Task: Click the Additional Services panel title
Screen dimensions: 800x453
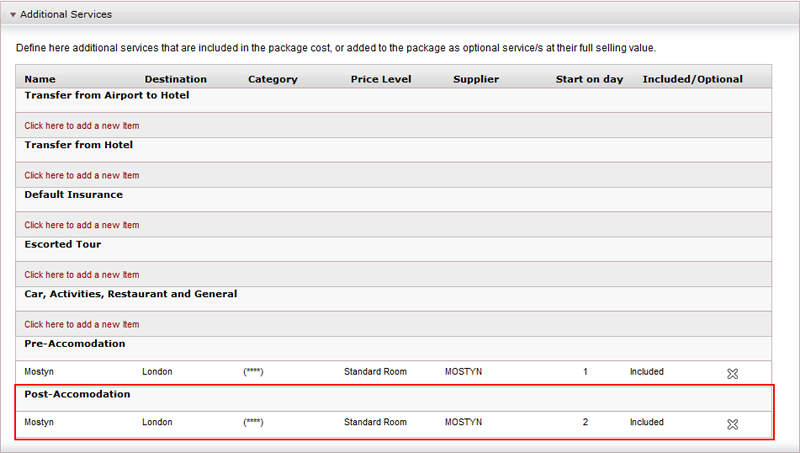Action: click(x=66, y=14)
